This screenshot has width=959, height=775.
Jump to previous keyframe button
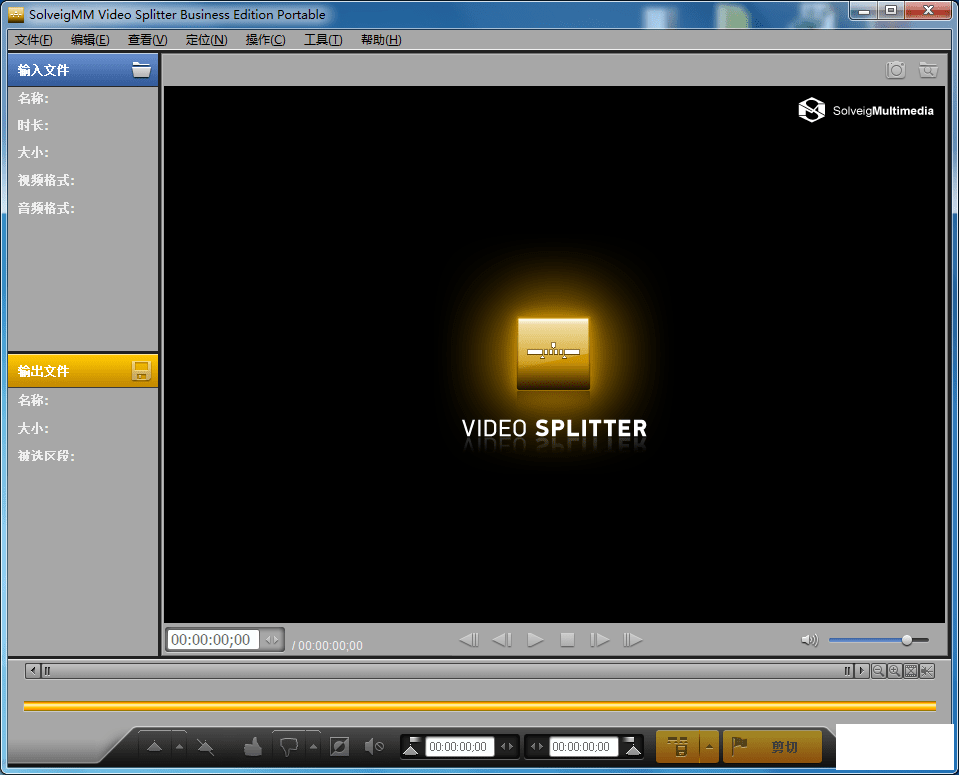coord(469,640)
